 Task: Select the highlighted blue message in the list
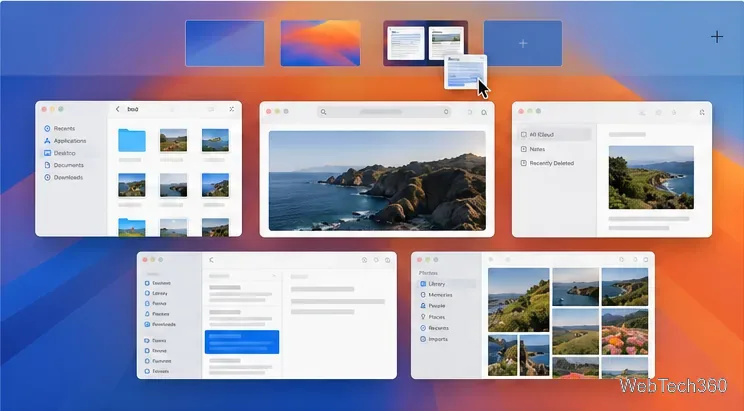pos(242,342)
